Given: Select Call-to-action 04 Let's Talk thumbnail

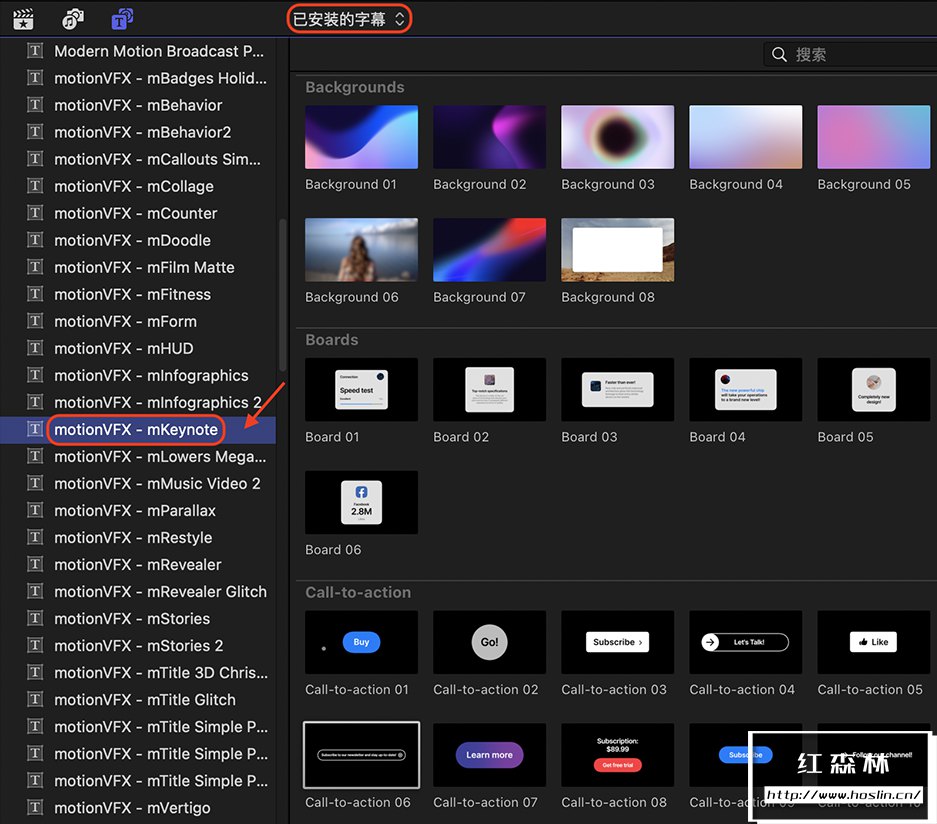Looking at the screenshot, I should pos(746,642).
